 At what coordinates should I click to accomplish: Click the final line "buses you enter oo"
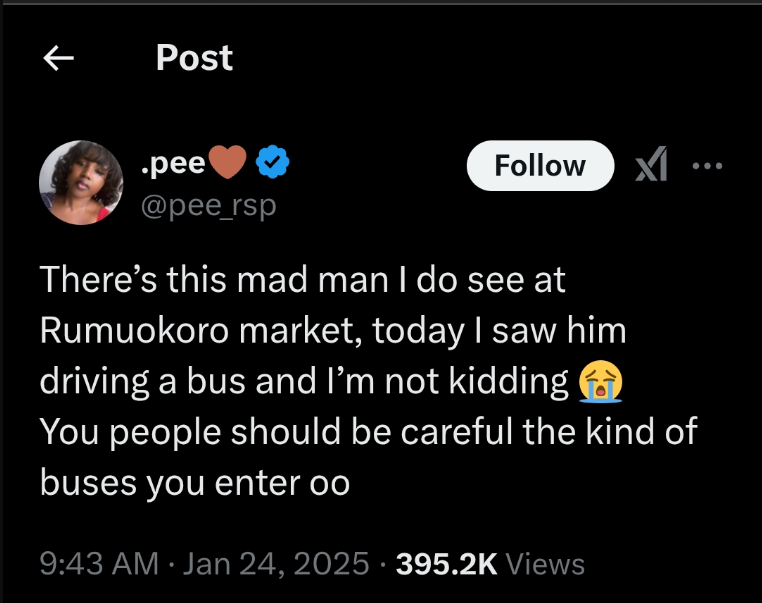[x=194, y=483]
